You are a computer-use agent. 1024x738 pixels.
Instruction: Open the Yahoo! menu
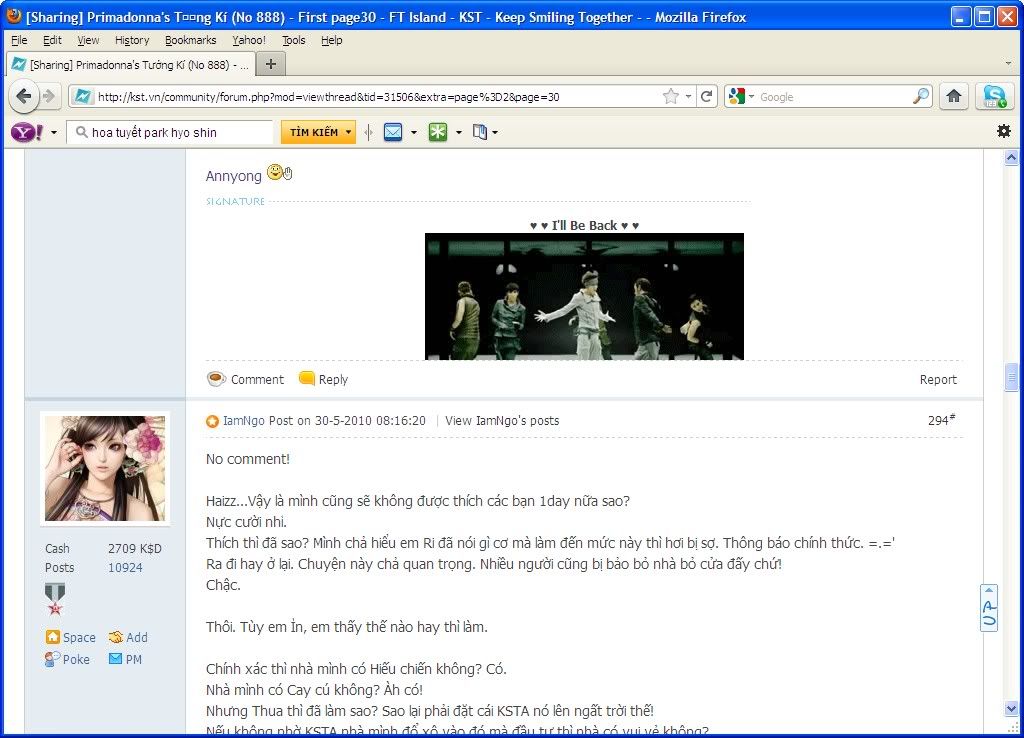click(249, 40)
